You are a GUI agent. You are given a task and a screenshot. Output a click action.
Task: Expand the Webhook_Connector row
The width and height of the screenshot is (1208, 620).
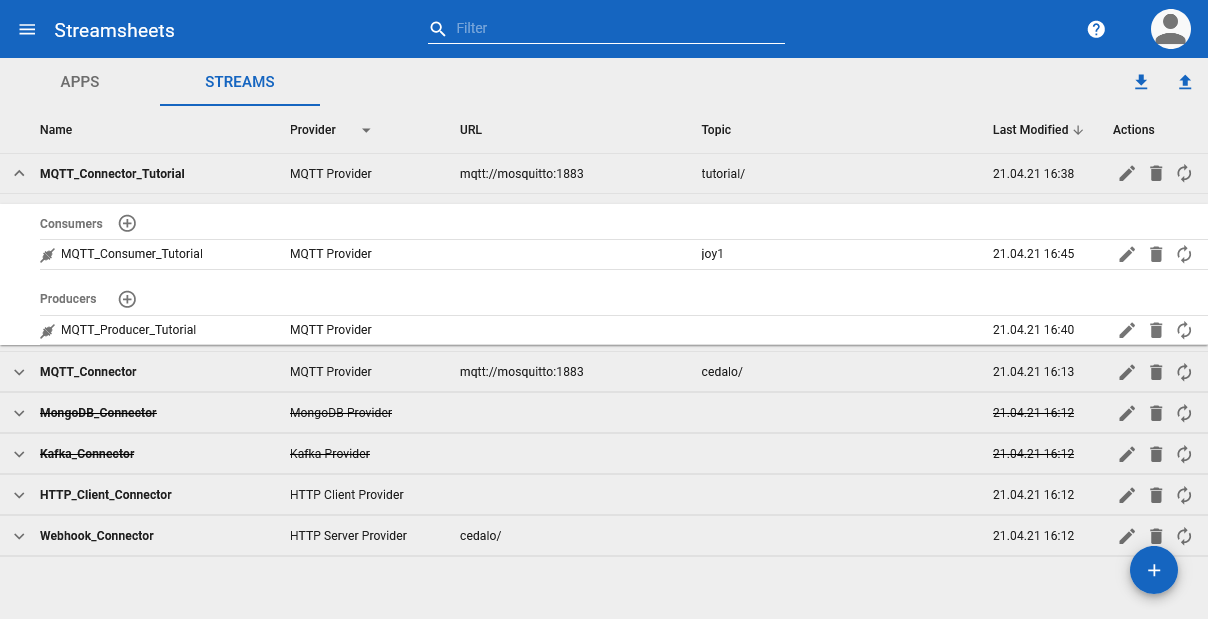19,536
